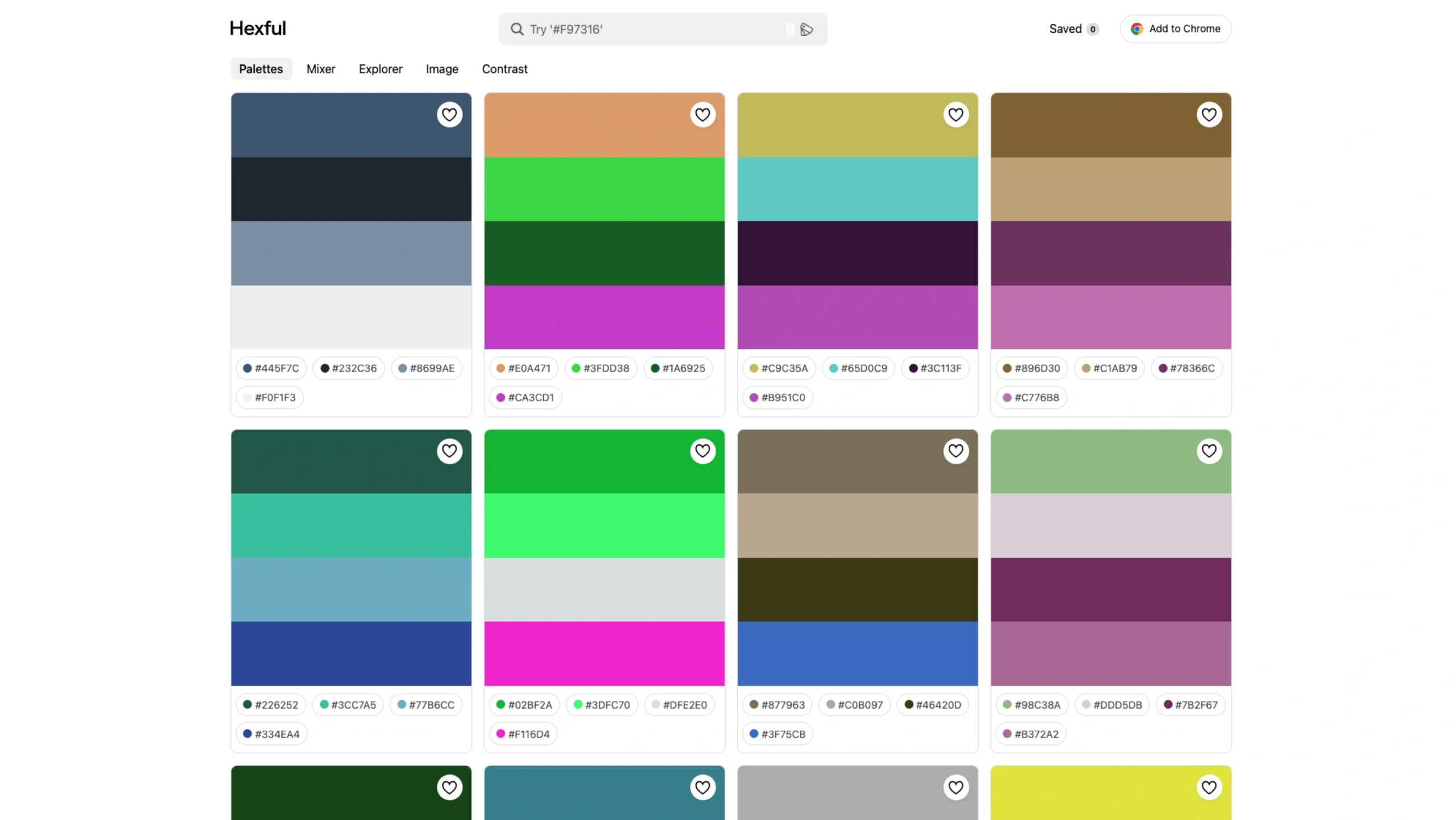Click the #E0A471 hex chip
This screenshot has width=1456, height=820.
[523, 368]
